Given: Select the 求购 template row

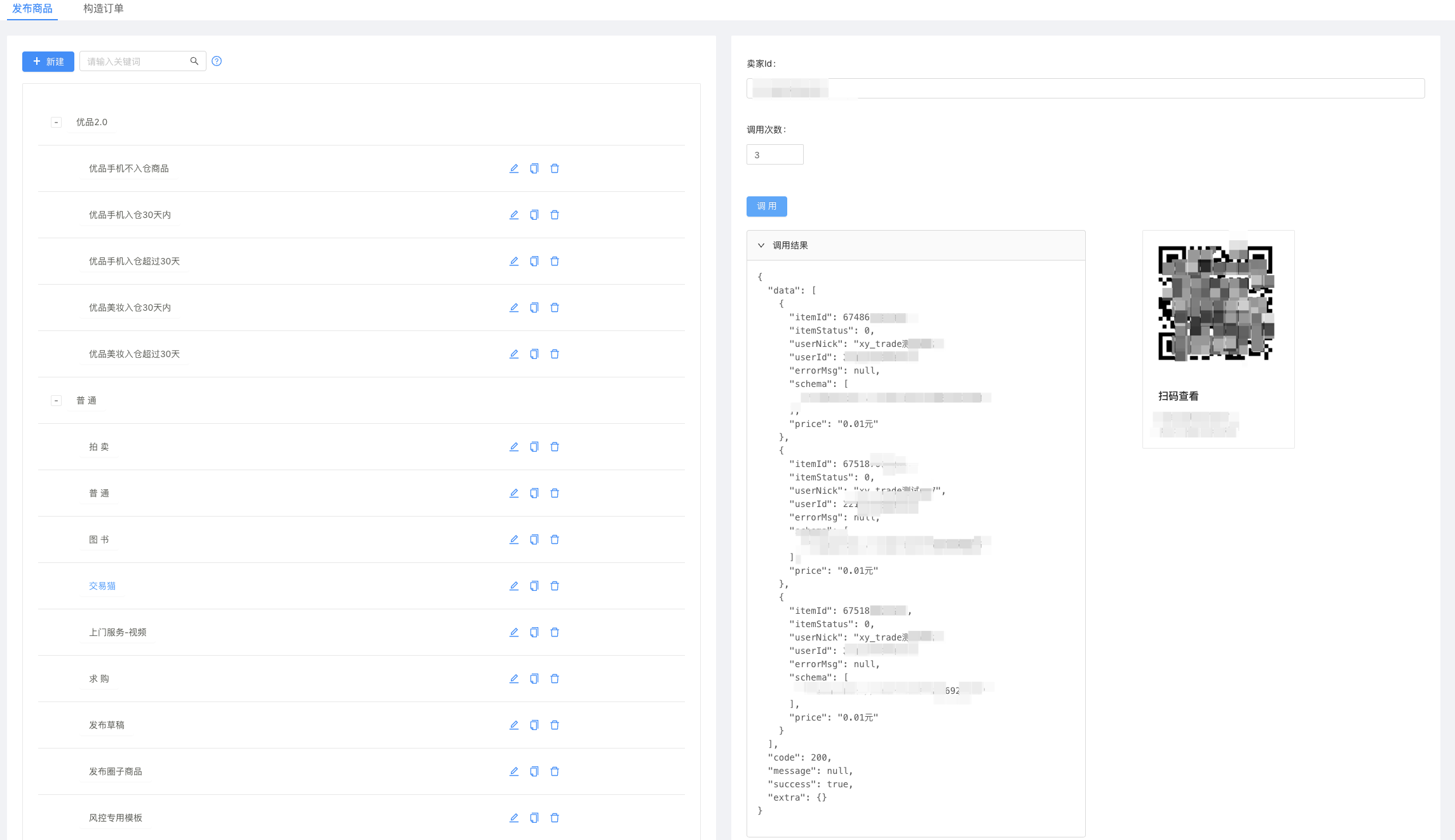Looking at the screenshot, I should click(x=361, y=679).
